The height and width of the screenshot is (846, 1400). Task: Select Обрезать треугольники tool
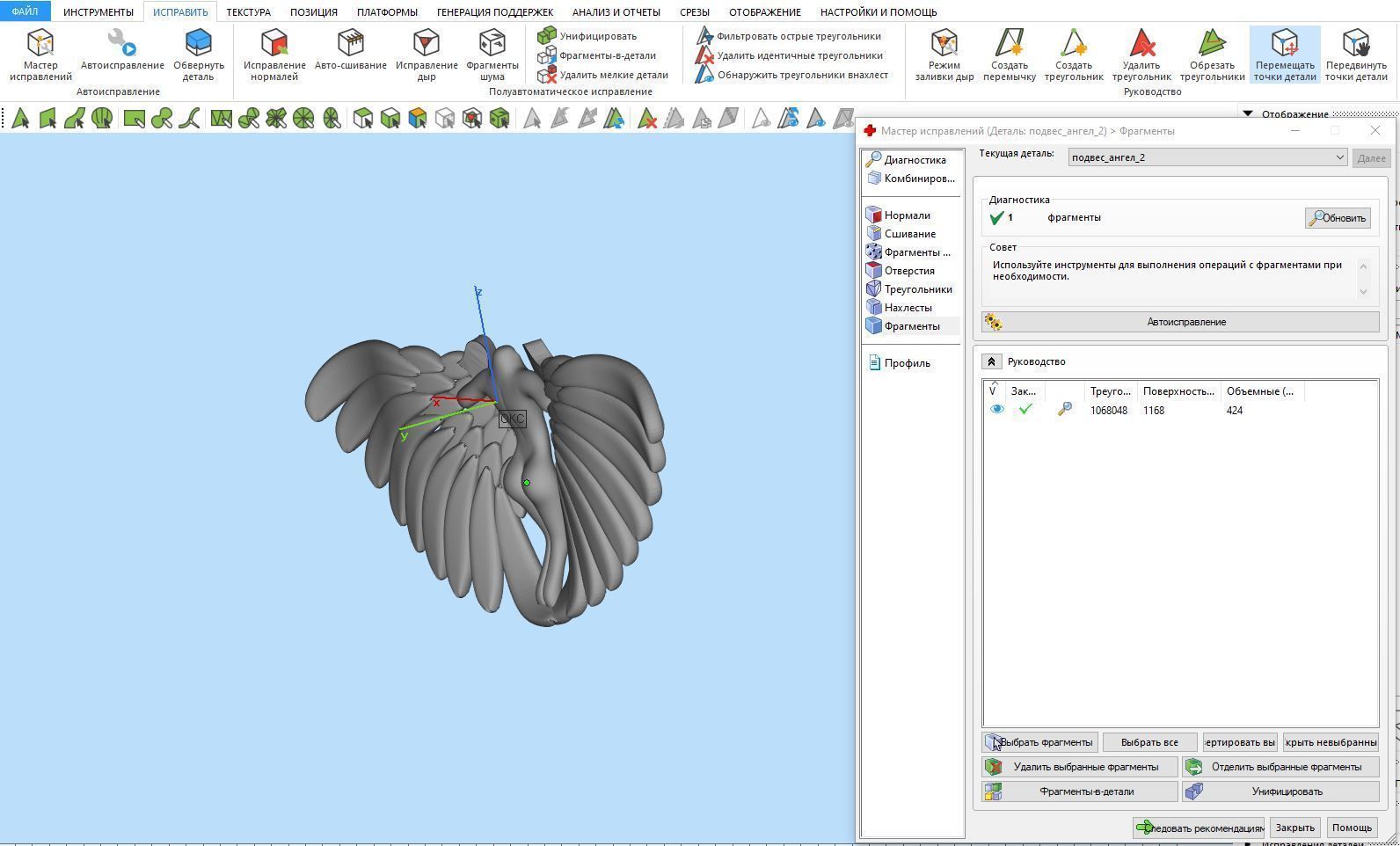[1212, 55]
